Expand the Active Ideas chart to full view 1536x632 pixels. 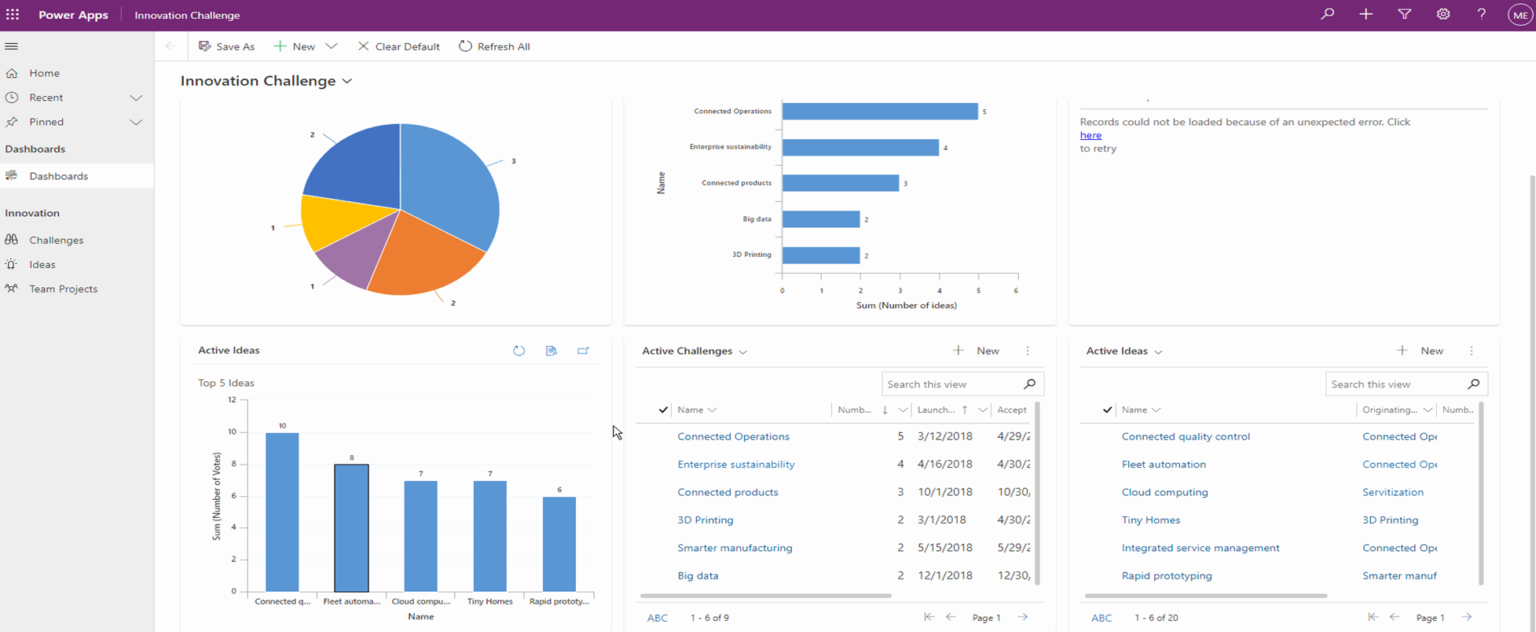[x=583, y=351]
